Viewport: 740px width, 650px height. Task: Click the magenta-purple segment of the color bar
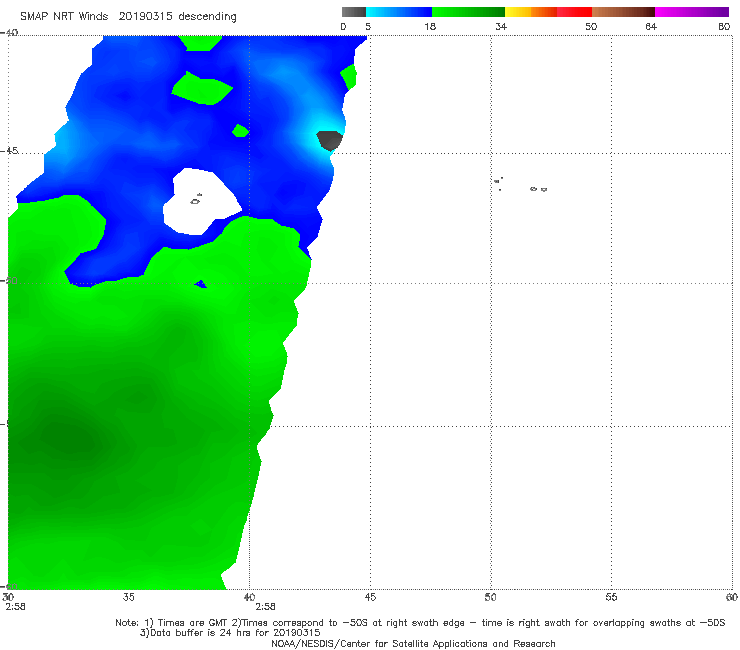[x=691, y=12]
